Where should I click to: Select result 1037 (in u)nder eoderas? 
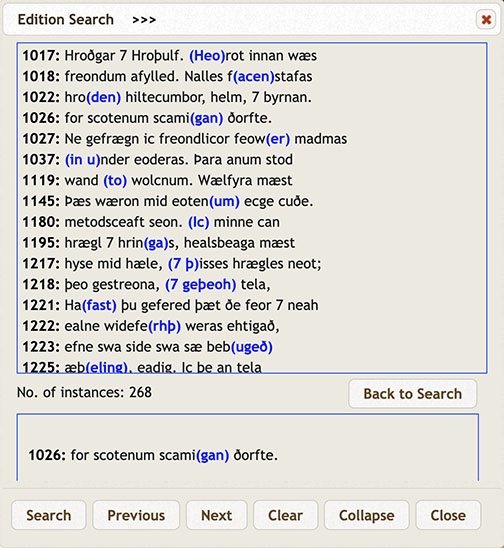click(157, 160)
